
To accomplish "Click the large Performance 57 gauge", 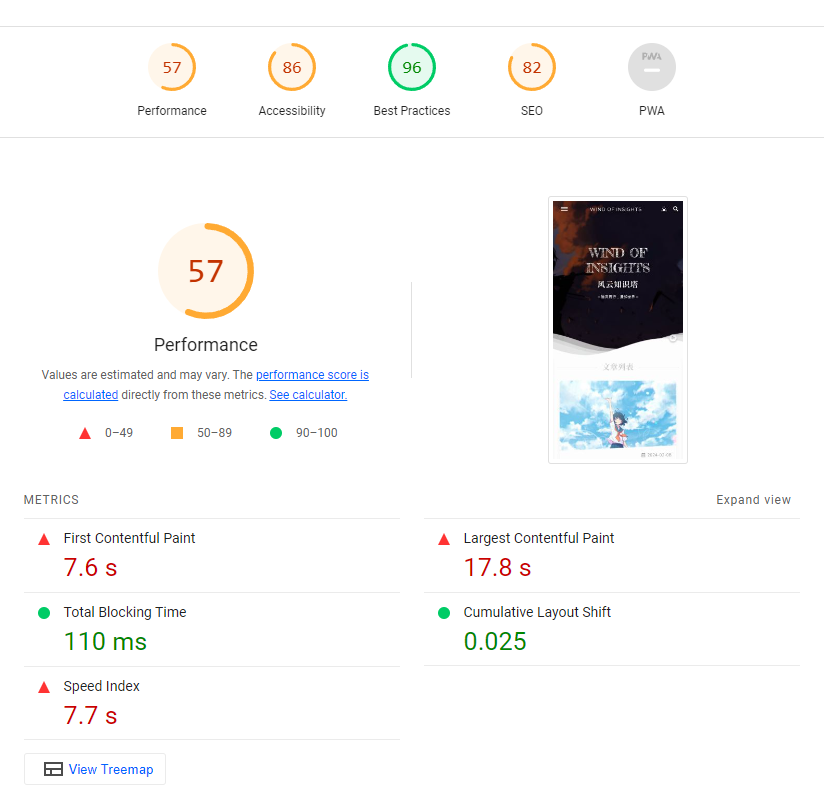I will click(x=206, y=272).
